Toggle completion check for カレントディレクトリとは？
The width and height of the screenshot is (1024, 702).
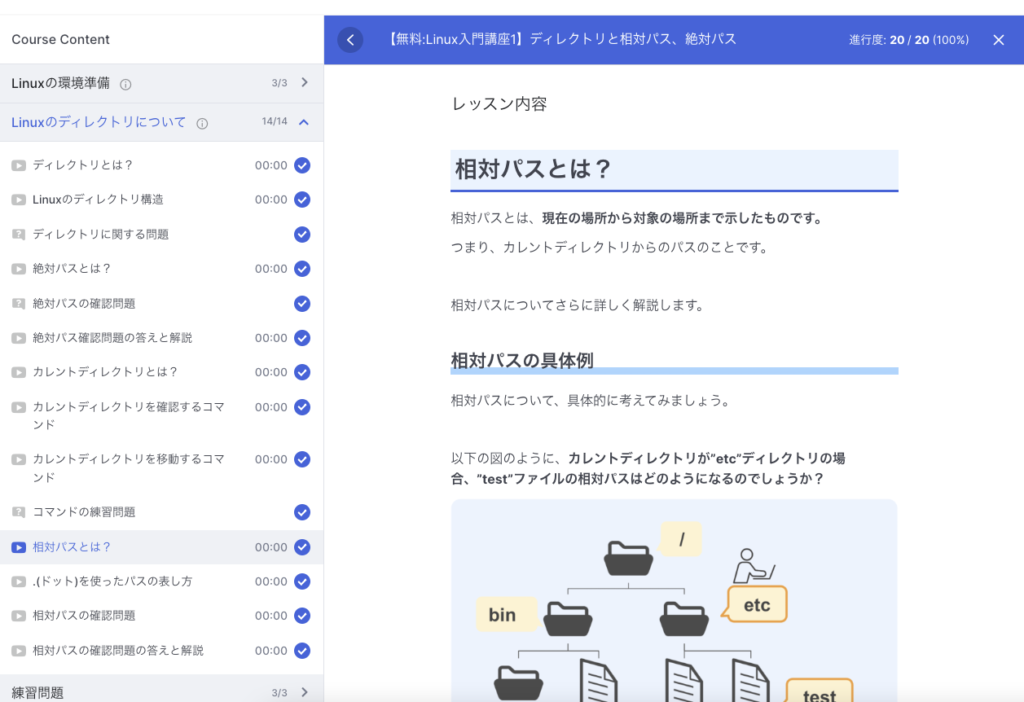(x=302, y=372)
